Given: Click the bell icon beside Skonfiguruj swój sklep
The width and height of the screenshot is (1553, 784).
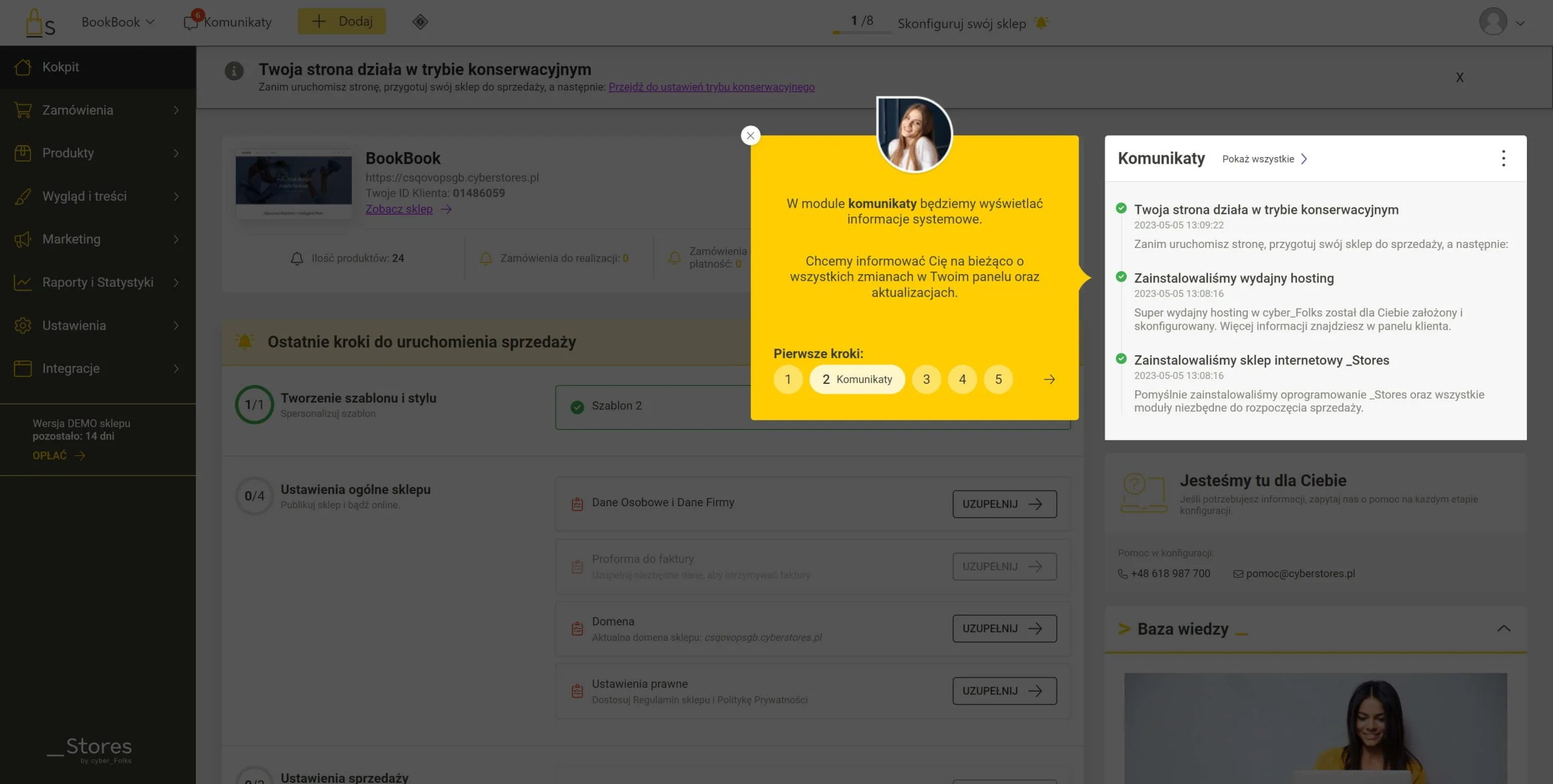Looking at the screenshot, I should click(1041, 23).
